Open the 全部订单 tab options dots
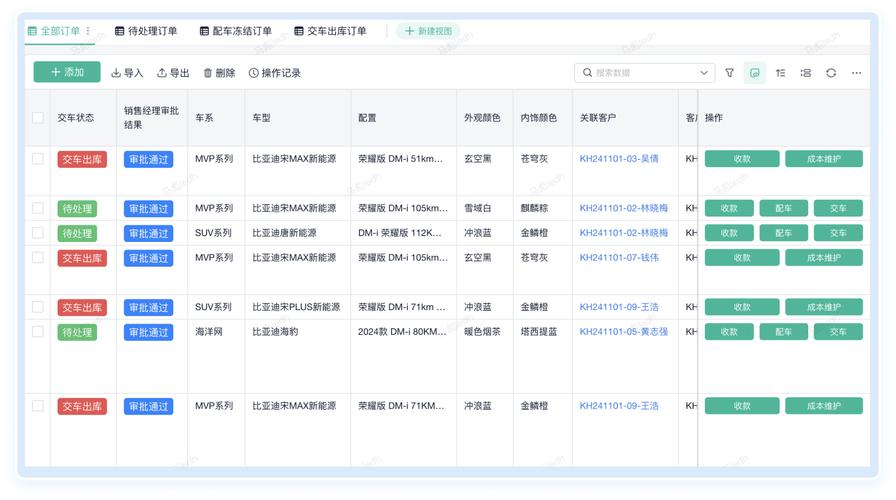896x500 pixels. click(88, 31)
